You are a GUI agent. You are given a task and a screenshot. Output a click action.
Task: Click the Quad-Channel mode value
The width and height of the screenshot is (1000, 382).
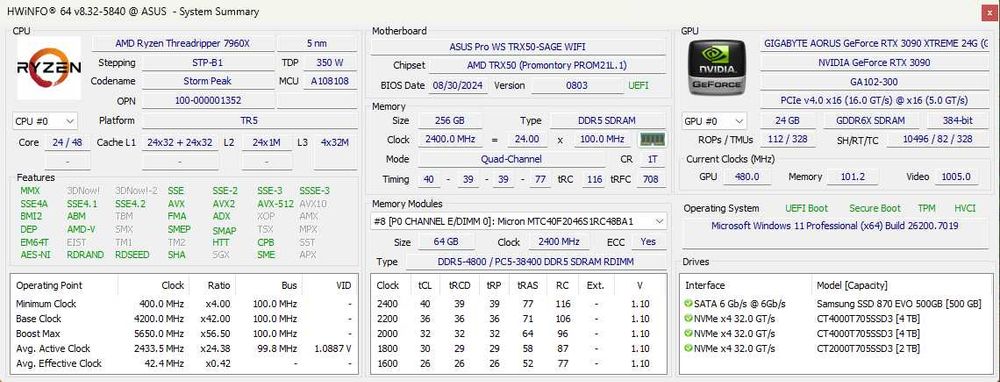(x=511, y=159)
